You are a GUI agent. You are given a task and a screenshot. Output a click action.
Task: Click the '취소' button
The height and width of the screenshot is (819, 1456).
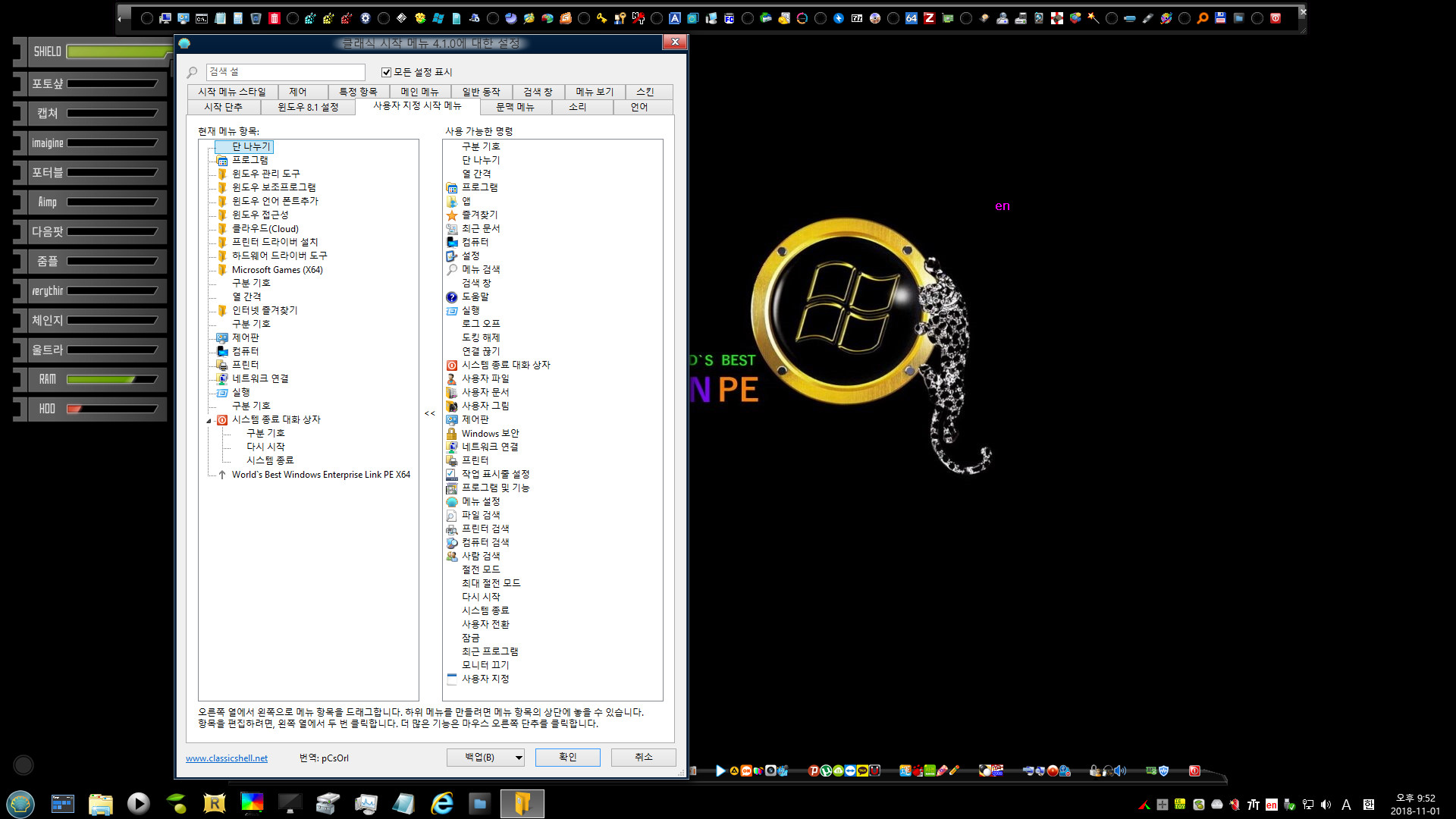click(643, 757)
